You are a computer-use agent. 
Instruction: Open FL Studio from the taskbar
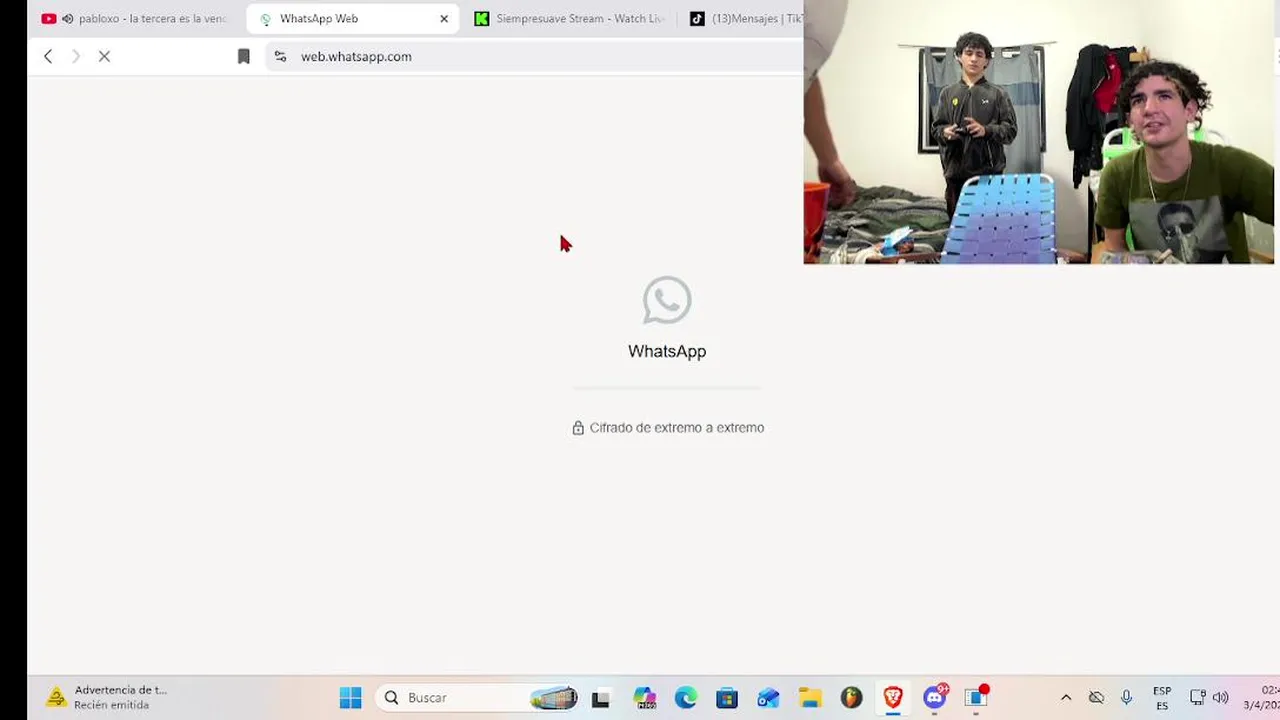(851, 698)
